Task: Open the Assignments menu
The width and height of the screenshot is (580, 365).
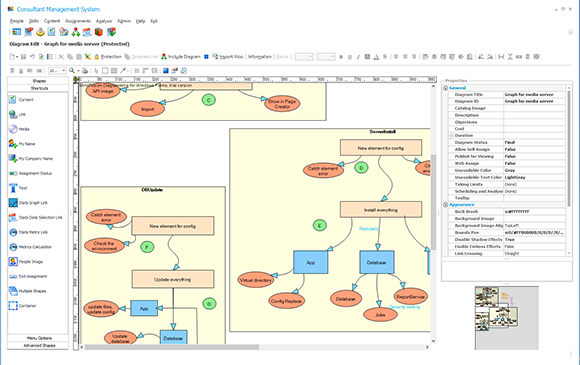Action: tap(78, 21)
